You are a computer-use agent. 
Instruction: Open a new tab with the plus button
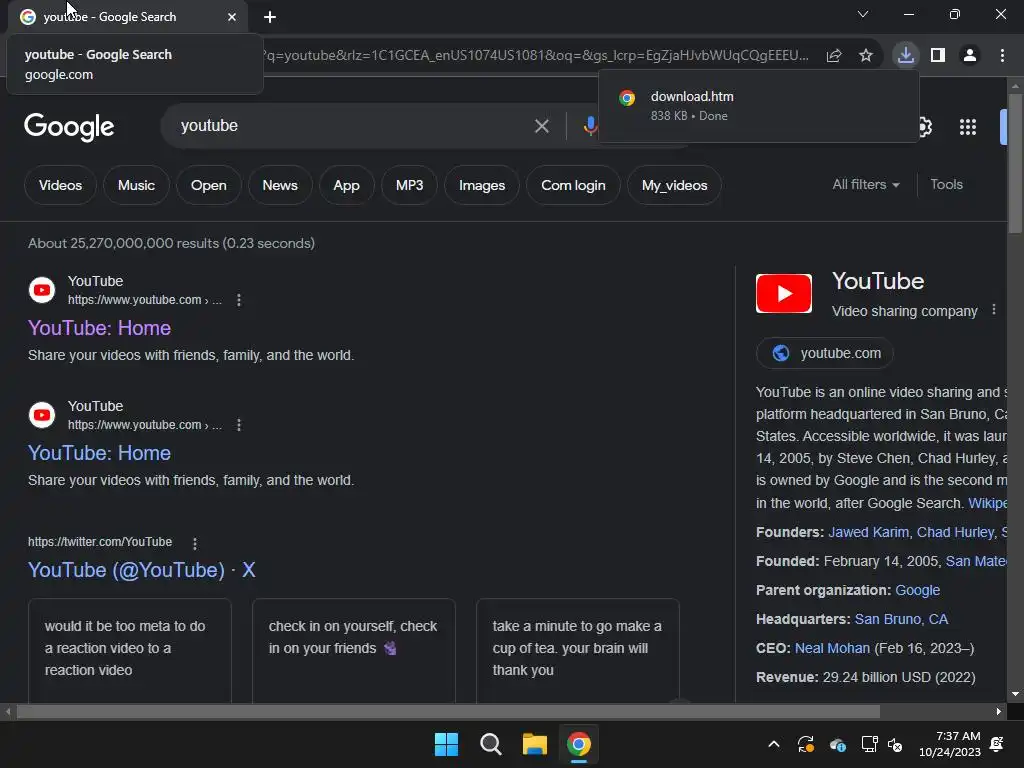pyautogui.click(x=270, y=17)
